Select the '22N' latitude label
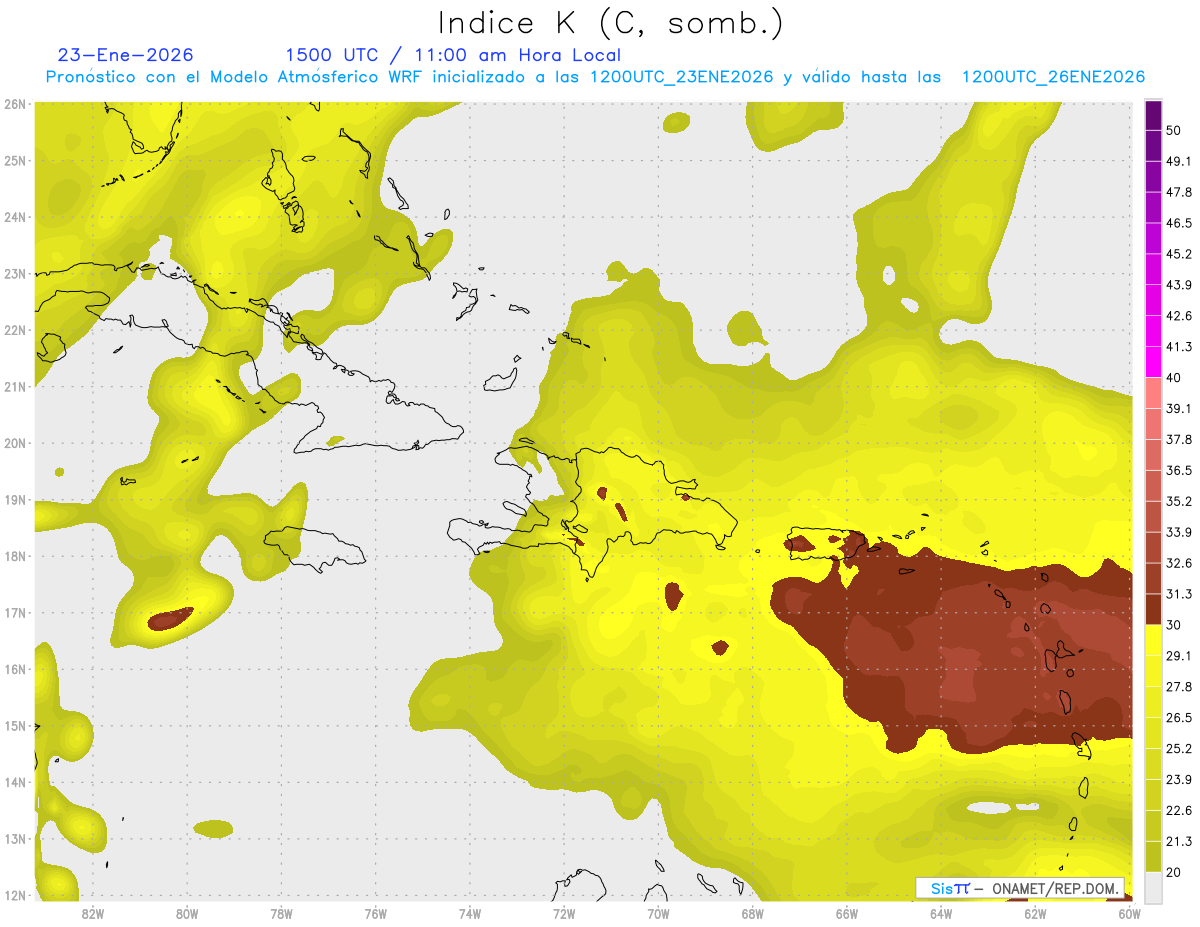This screenshot has width=1200, height=927. pyautogui.click(x=14, y=330)
